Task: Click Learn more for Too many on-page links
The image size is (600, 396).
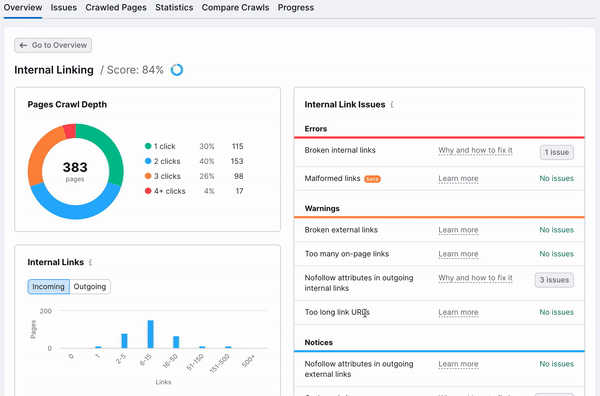Action: 458,254
